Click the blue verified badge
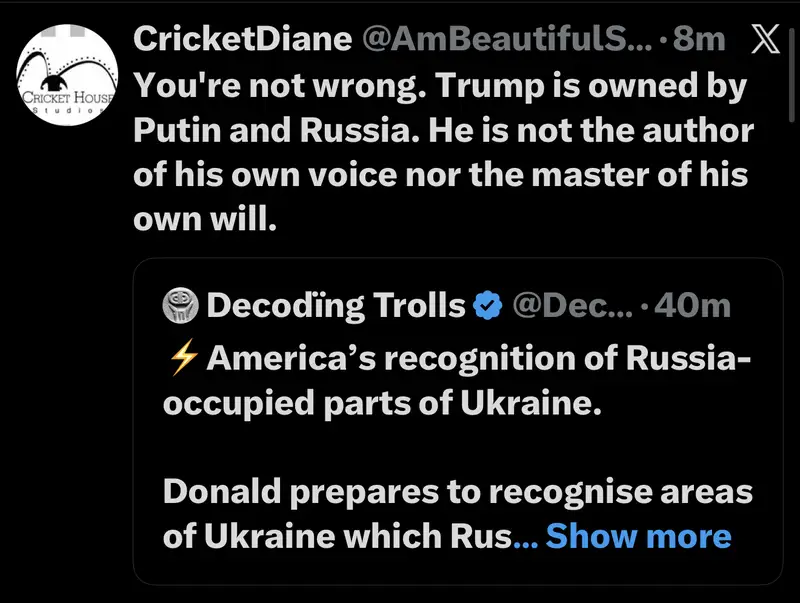This screenshot has height=603, width=800. (x=486, y=306)
